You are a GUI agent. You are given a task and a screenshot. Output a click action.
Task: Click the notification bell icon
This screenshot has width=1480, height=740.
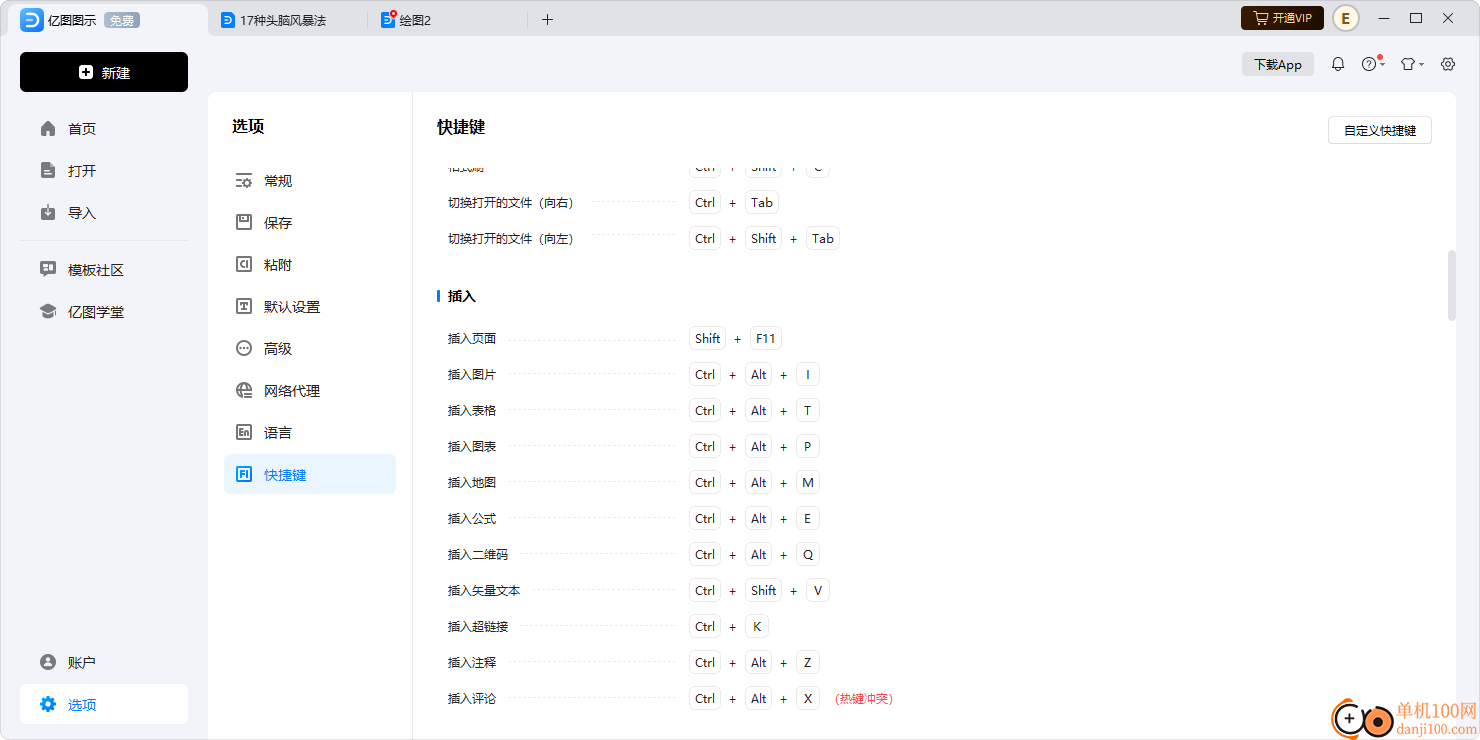pyautogui.click(x=1338, y=64)
